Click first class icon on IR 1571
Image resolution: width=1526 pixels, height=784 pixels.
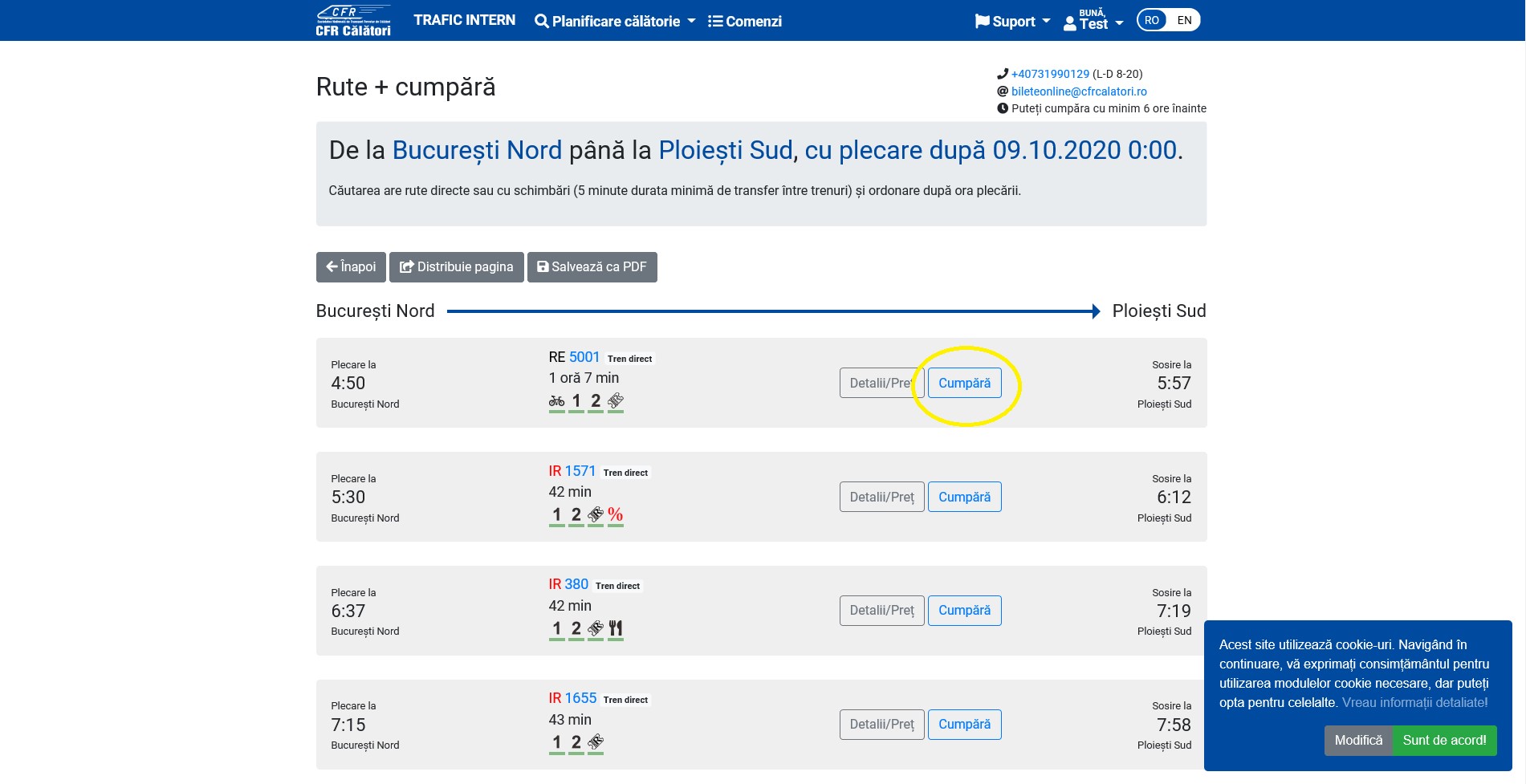coord(556,515)
